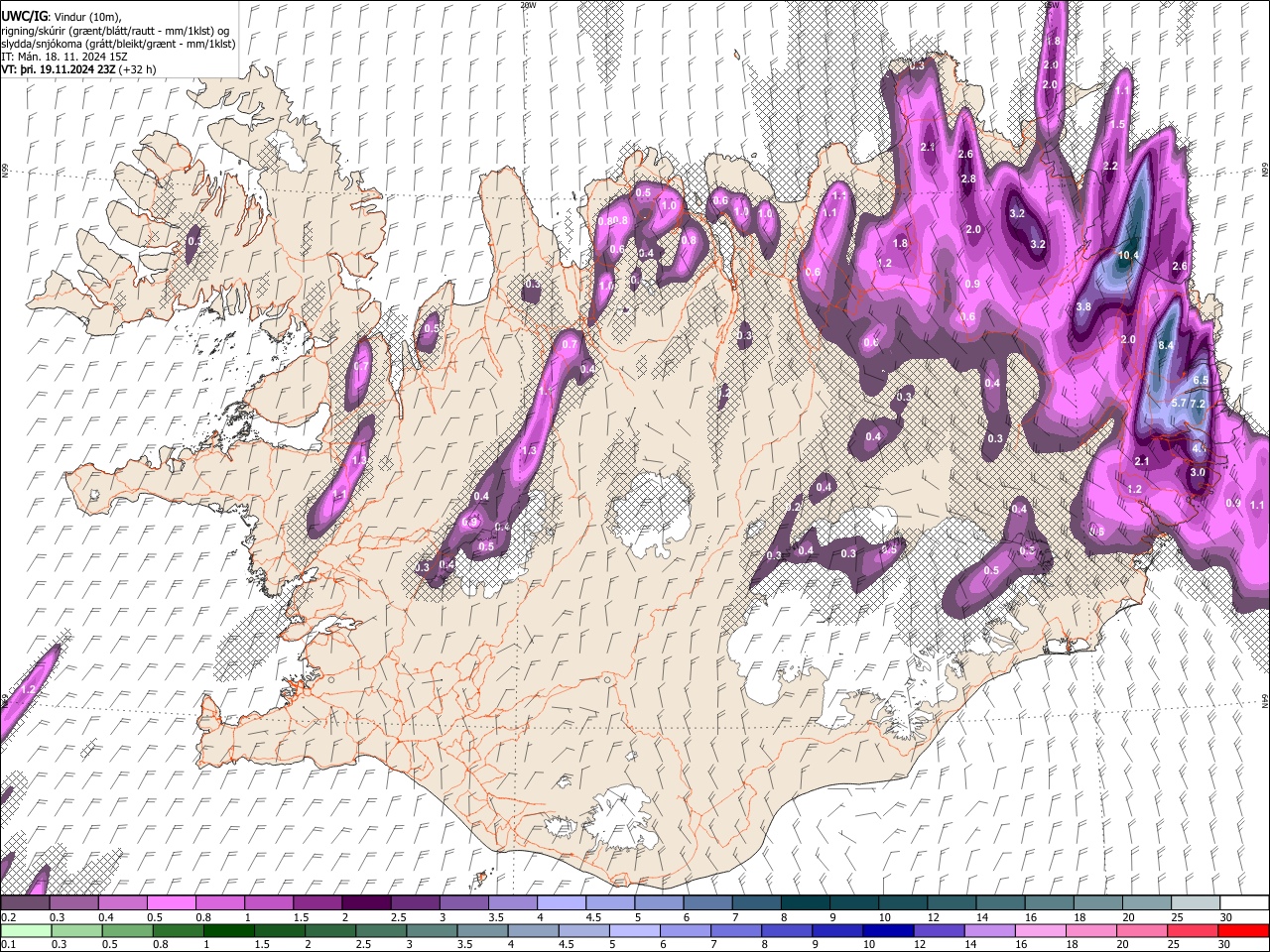This screenshot has width=1270, height=952.
Task: Click the 'slydda/snjókoma' snow legend description line
Action: [x=118, y=44]
